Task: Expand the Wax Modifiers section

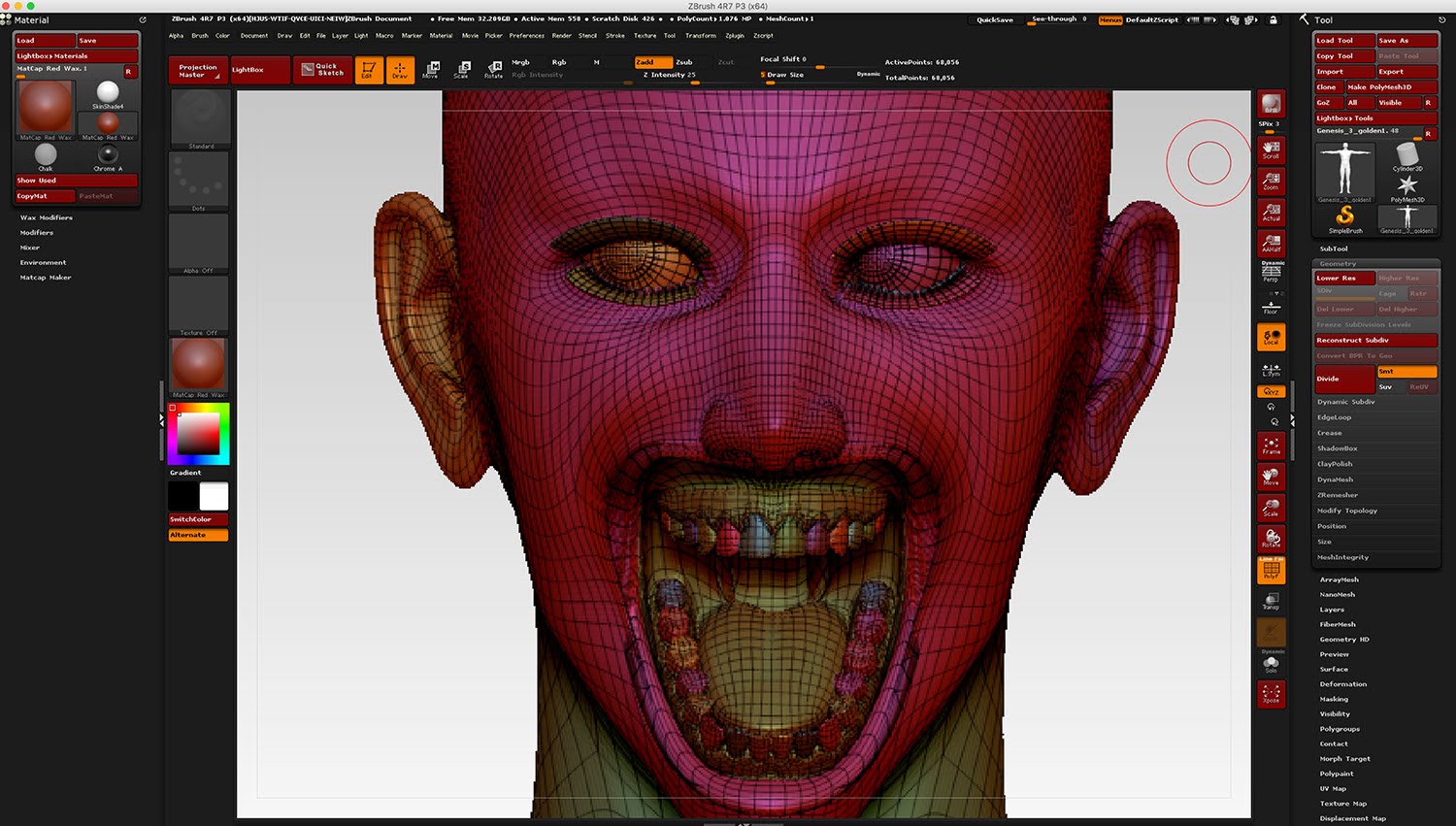Action: pos(47,217)
